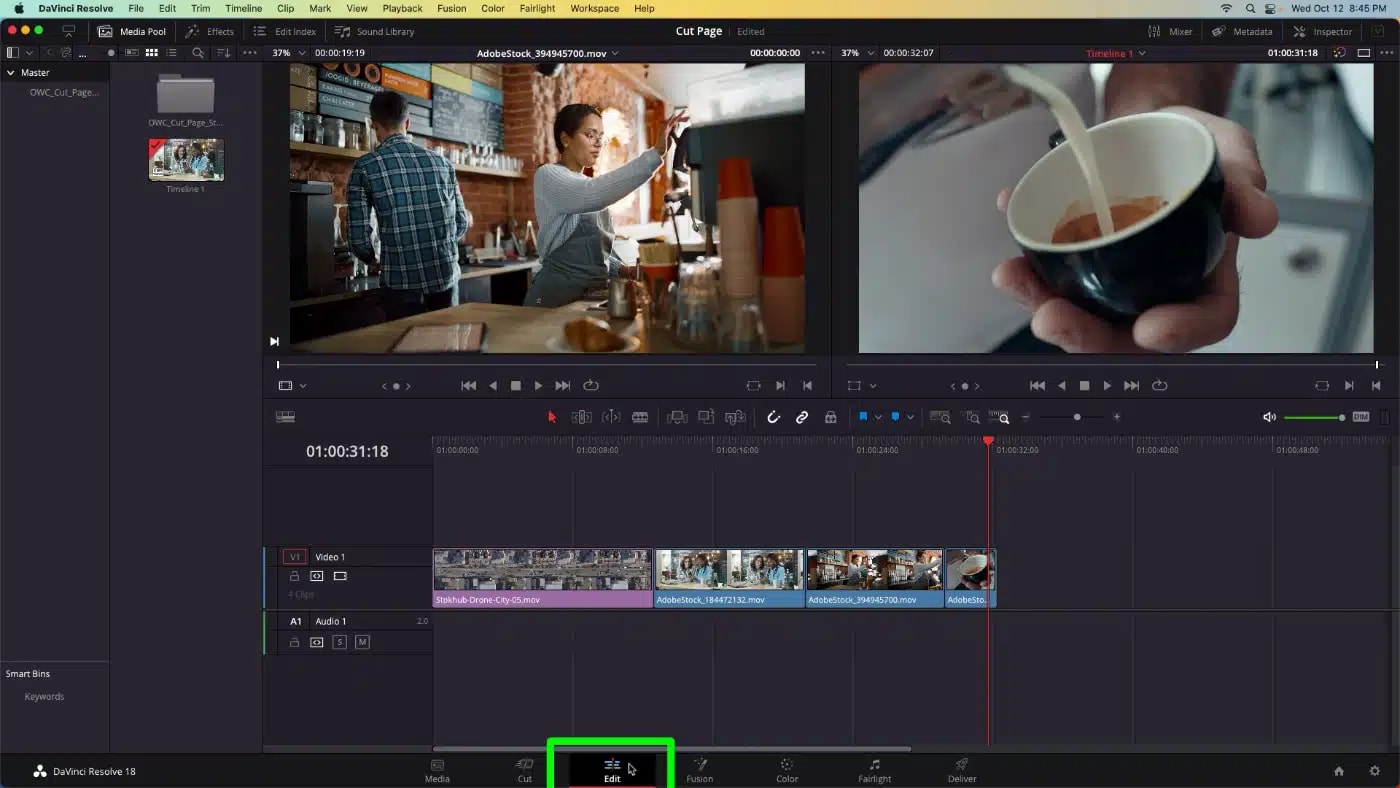This screenshot has height=788, width=1400.
Task: Open the Sound Library
Action: [375, 31]
